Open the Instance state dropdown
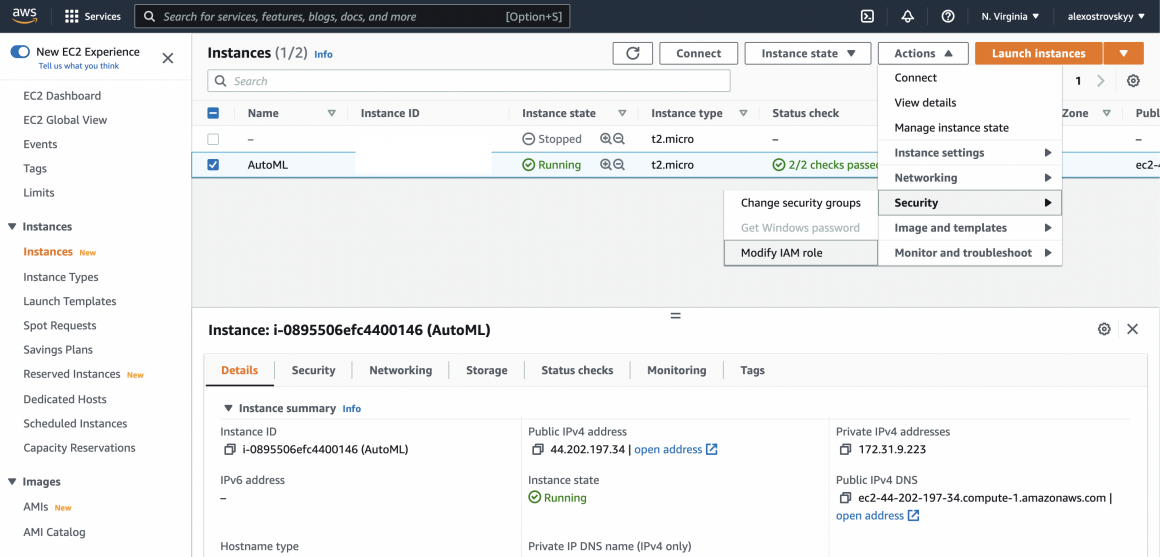Screen dimensions: 1160x557 [x=808, y=54]
